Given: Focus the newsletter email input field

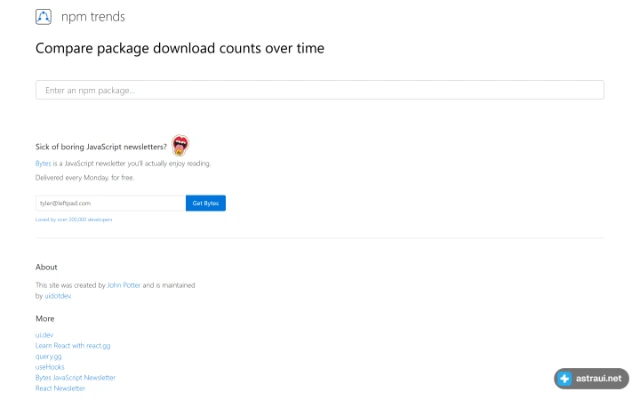Looking at the screenshot, I should (111, 203).
